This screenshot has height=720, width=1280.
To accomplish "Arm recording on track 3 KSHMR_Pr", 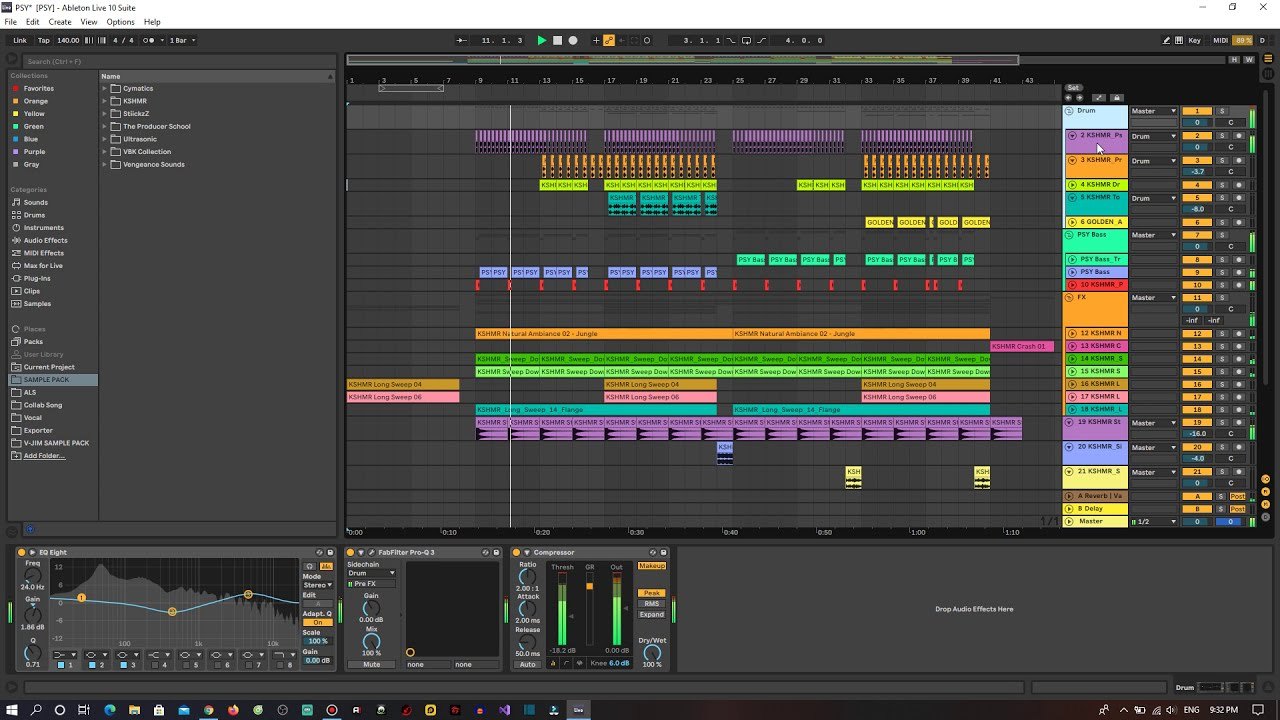I will click(x=1238, y=160).
